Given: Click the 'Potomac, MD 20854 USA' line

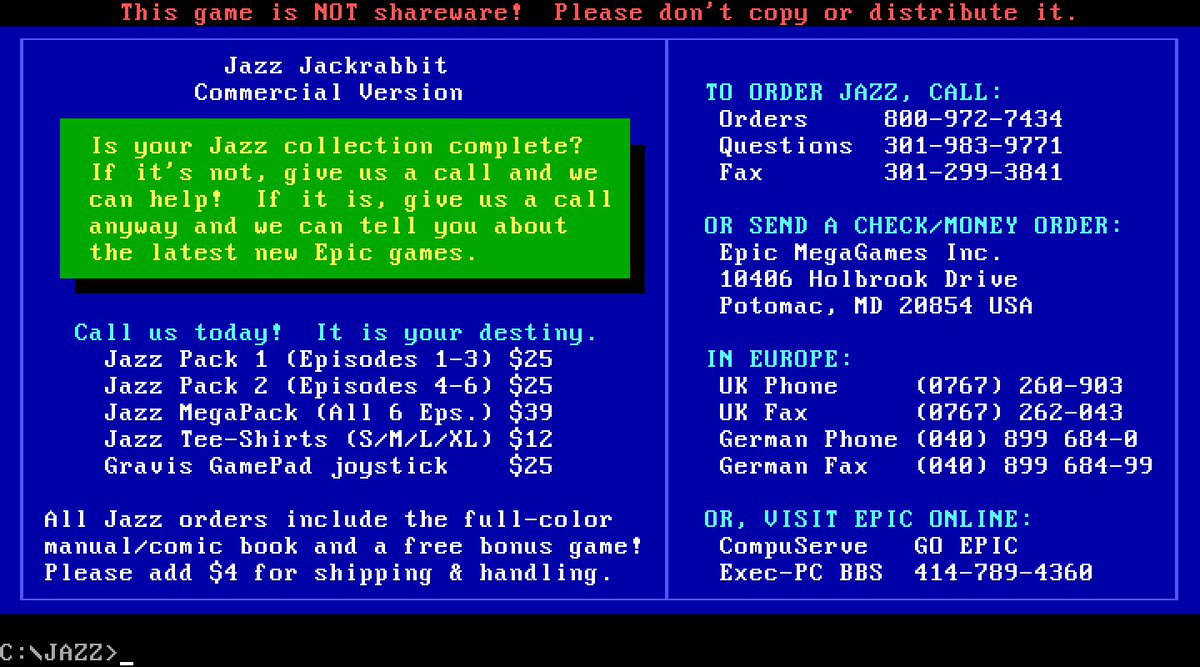Looking at the screenshot, I should click(876, 306).
